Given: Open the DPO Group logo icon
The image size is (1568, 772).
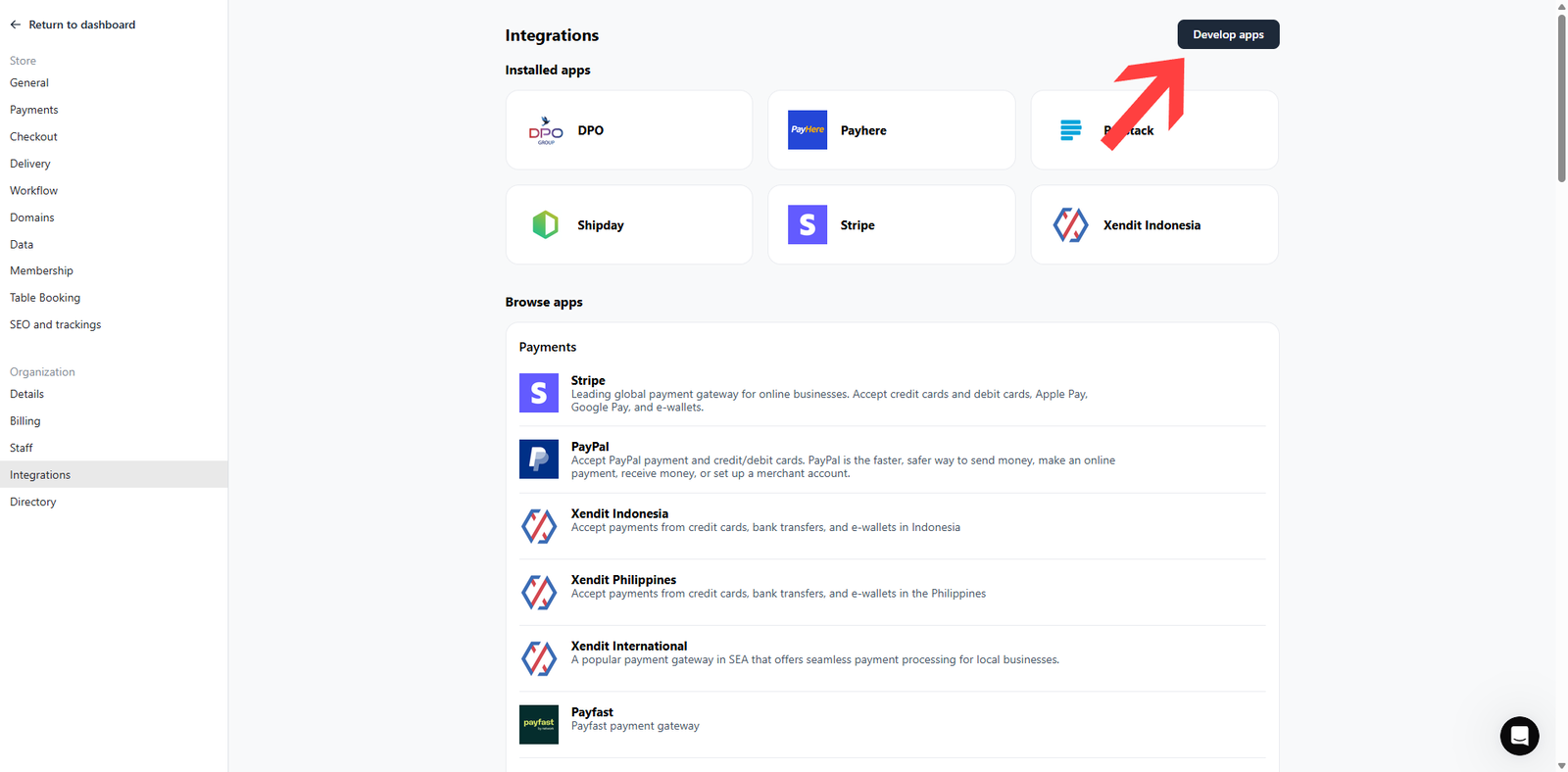Looking at the screenshot, I should pyautogui.click(x=546, y=130).
